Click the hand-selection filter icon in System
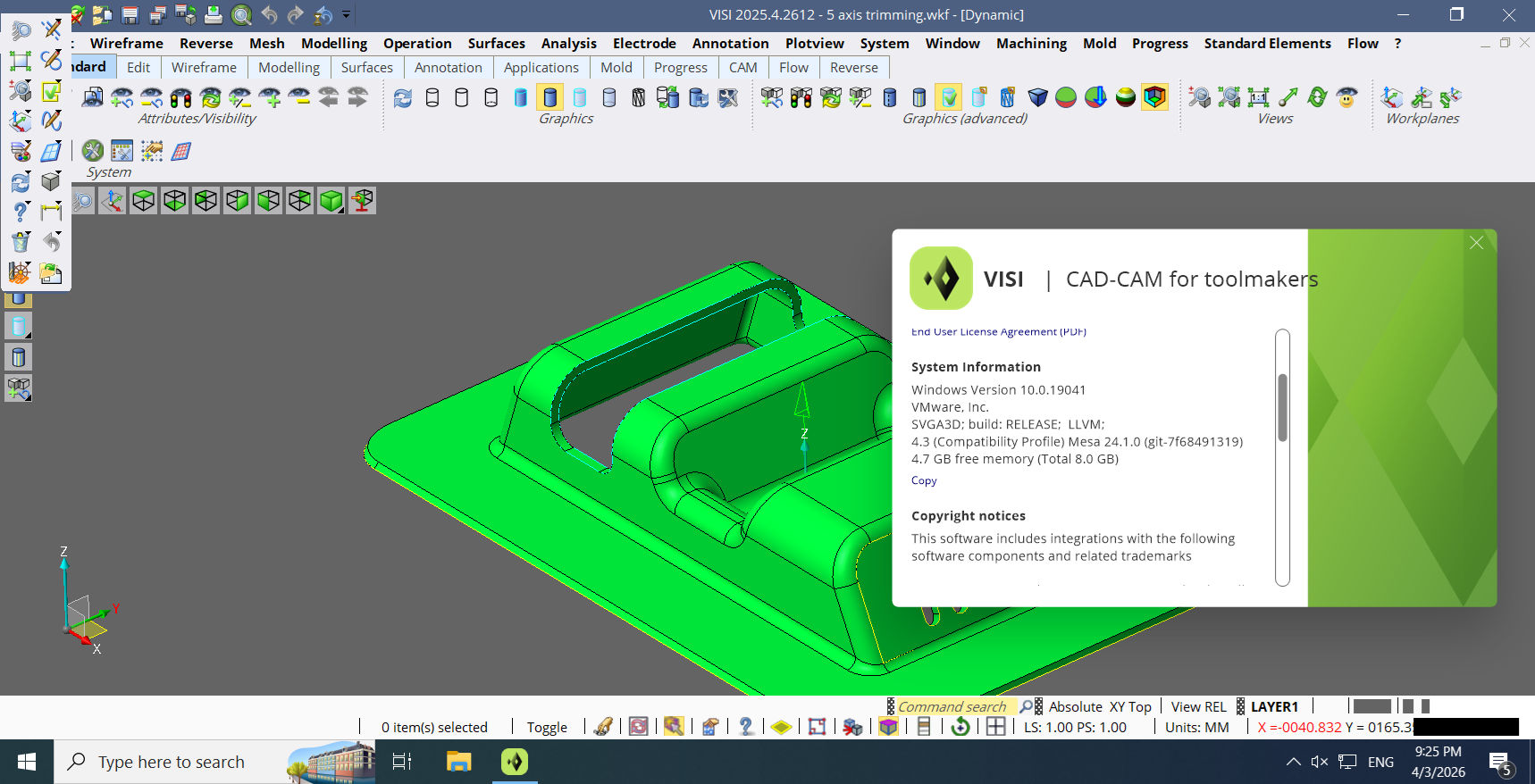 pyautogui.click(x=152, y=151)
